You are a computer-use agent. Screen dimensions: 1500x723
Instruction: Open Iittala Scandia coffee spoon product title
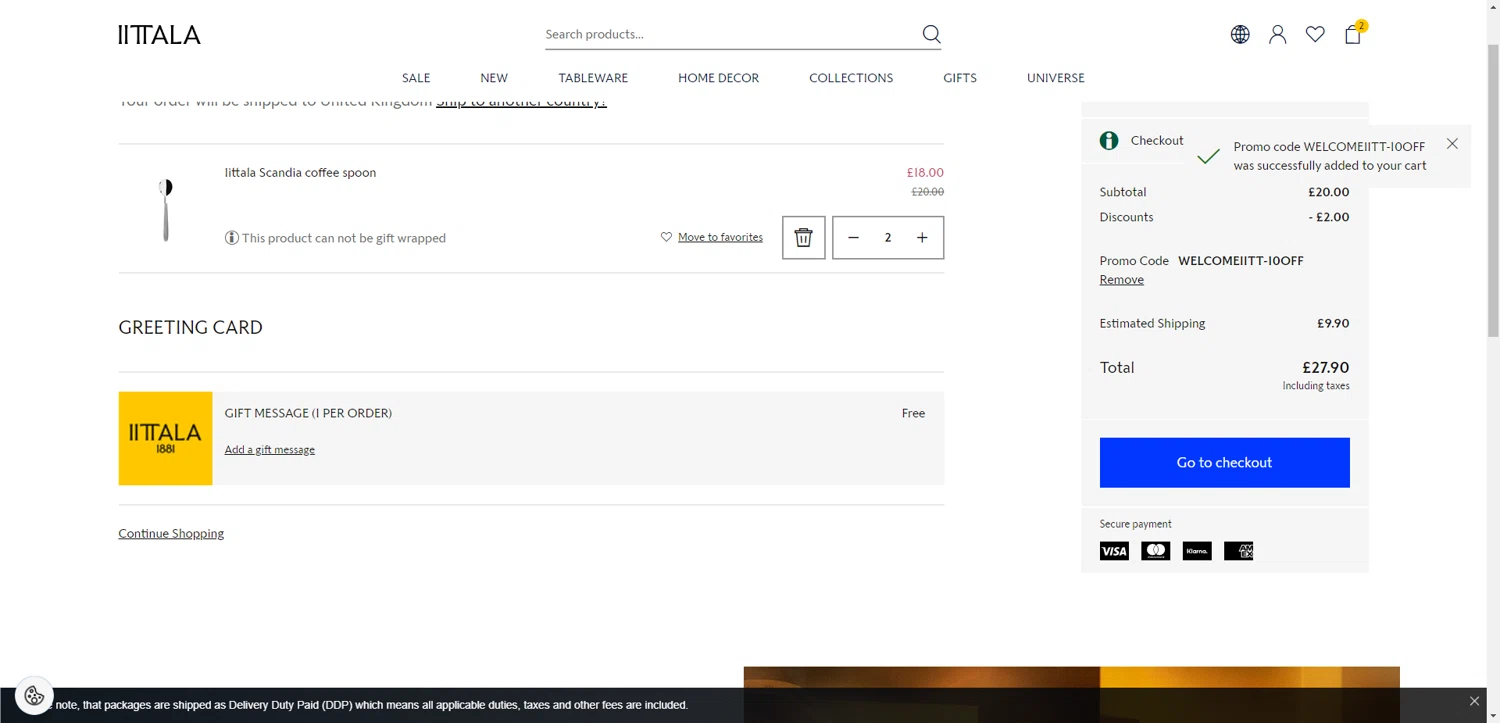click(300, 173)
